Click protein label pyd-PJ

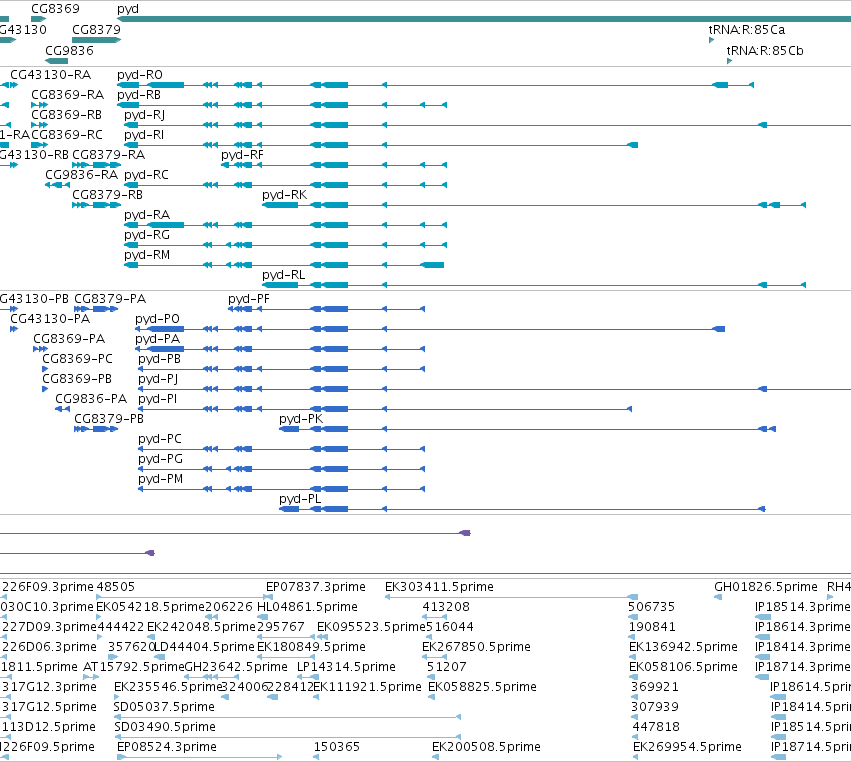tap(158, 379)
